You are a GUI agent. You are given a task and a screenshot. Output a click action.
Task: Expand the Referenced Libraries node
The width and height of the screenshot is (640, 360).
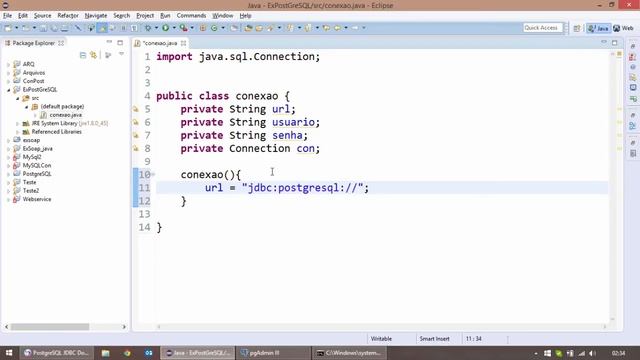point(18,132)
